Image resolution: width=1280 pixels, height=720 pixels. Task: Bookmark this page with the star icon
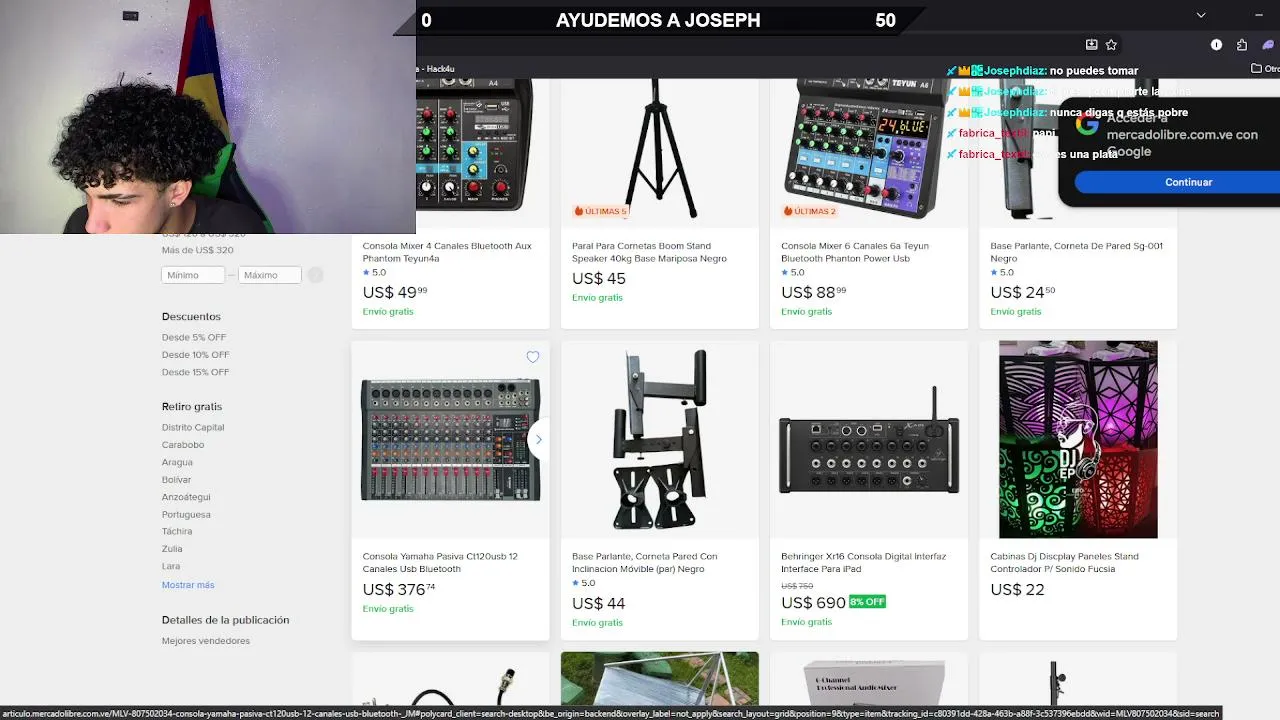click(1111, 45)
